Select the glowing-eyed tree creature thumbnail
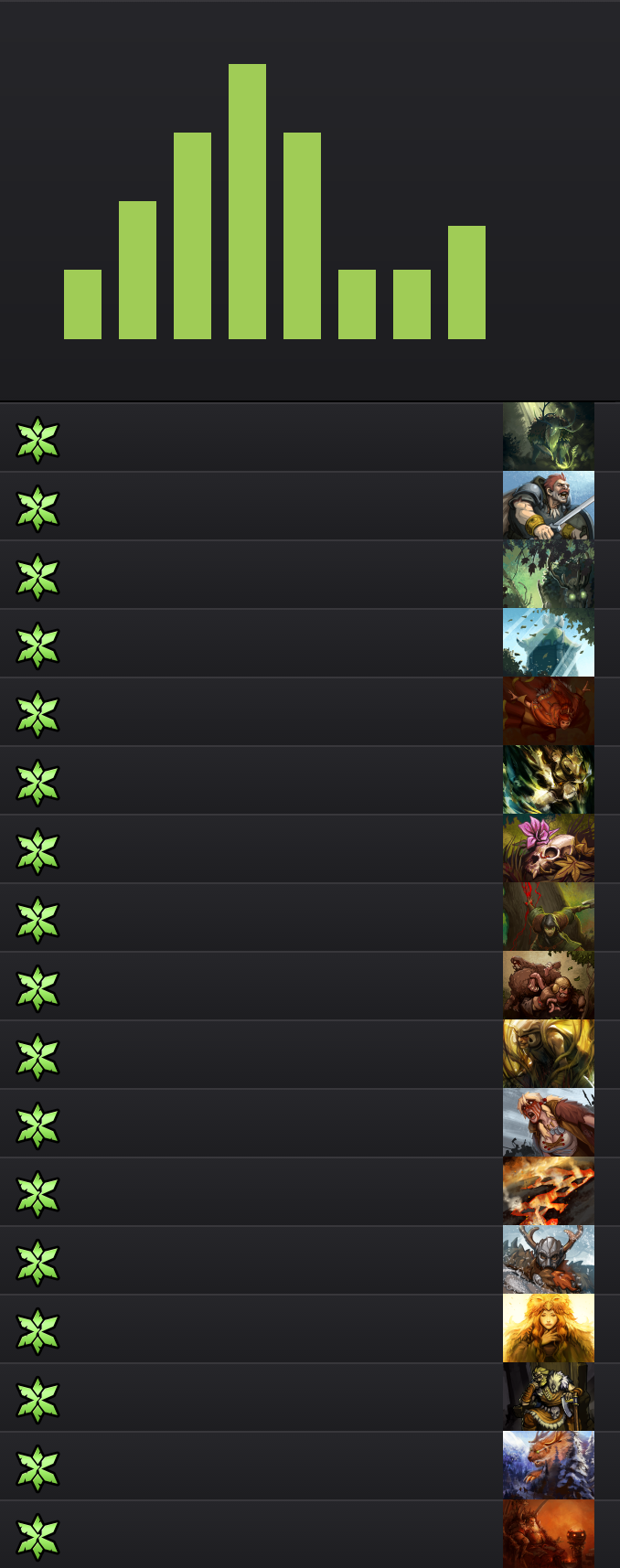 pos(549,574)
